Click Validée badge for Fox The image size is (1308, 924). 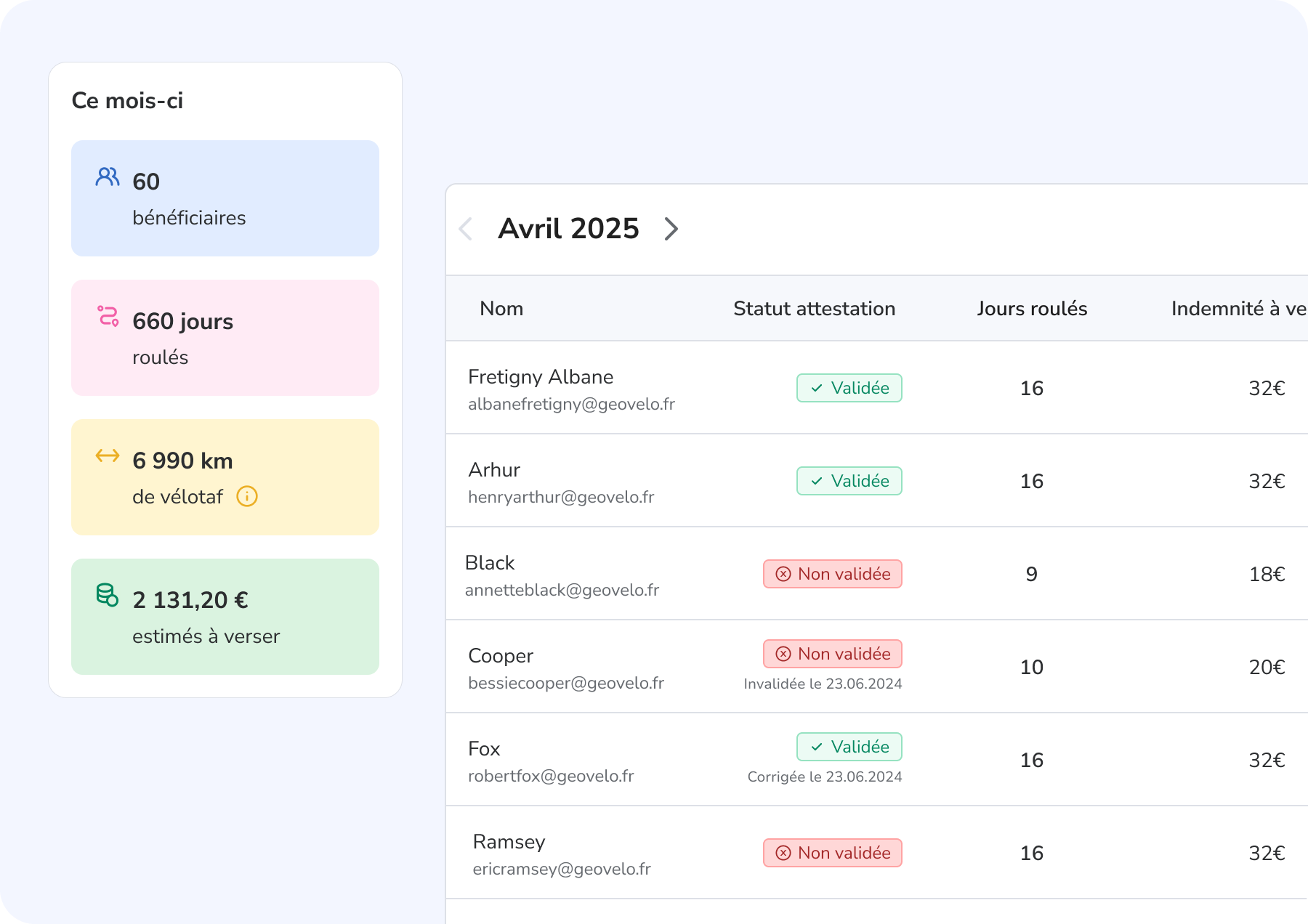coord(849,747)
